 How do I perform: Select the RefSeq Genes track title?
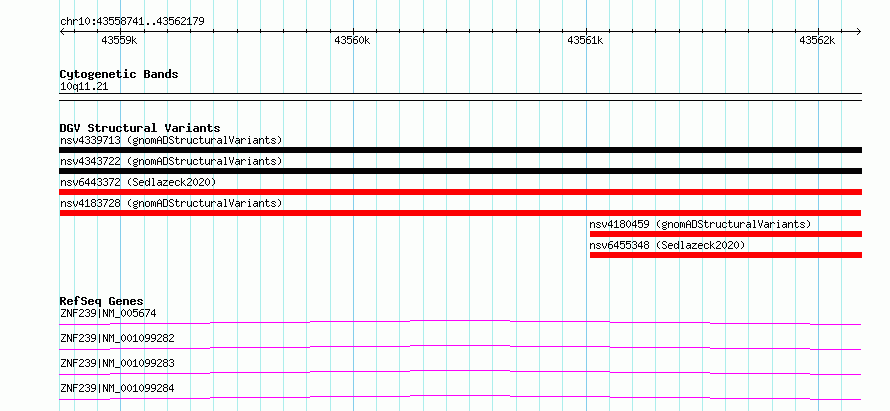coord(102,301)
